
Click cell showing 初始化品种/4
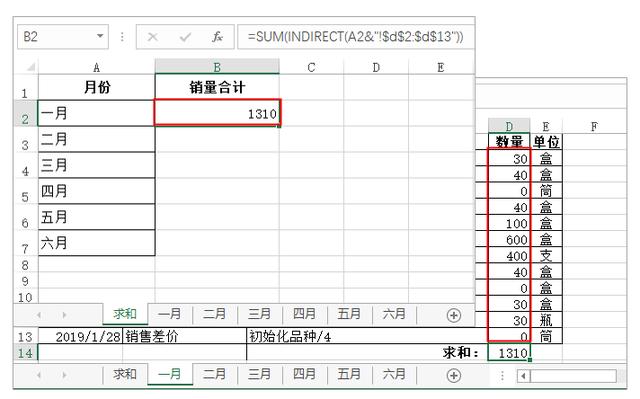pyautogui.click(x=367, y=337)
